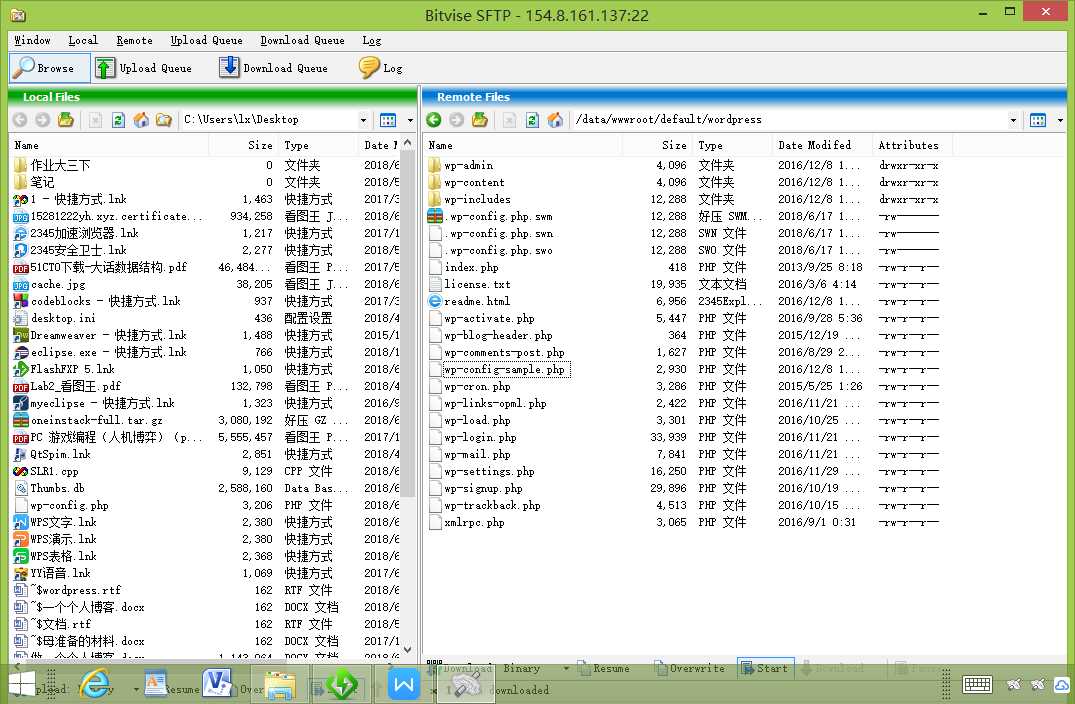Image resolution: width=1075 pixels, height=704 pixels.
Task: Open the Download Queue toolbar button
Action: pyautogui.click(x=274, y=68)
